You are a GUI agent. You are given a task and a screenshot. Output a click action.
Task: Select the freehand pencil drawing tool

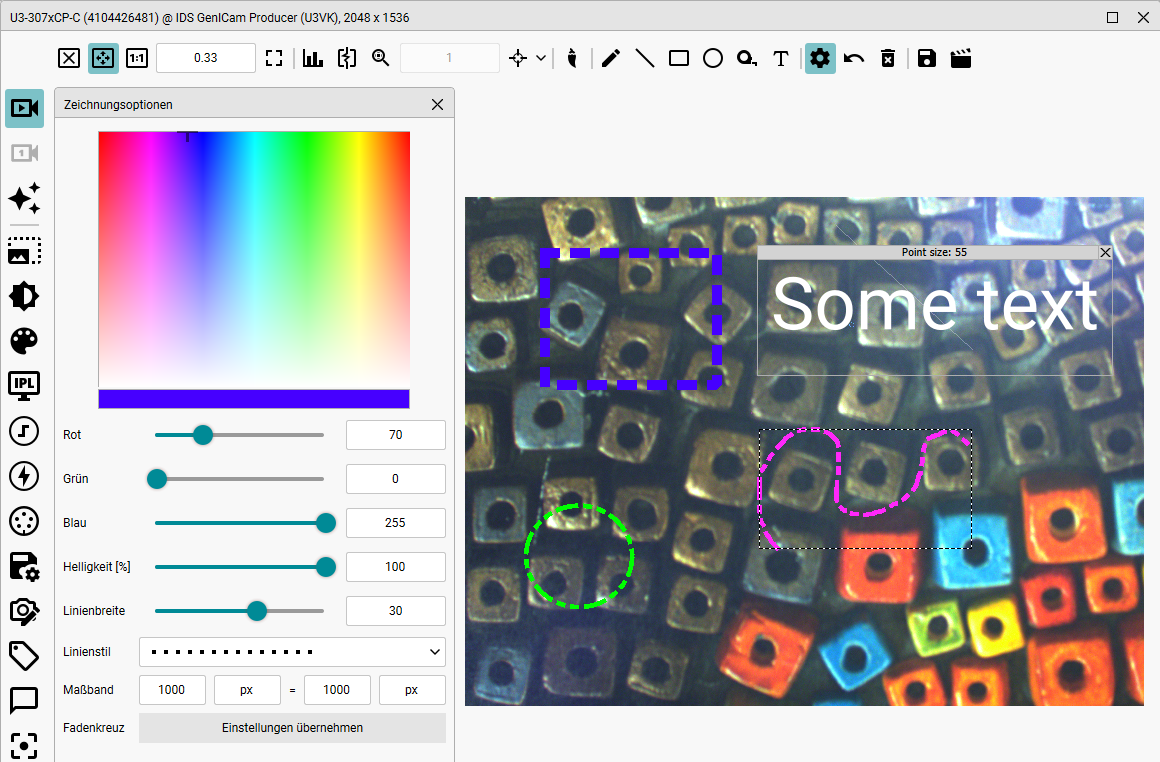(x=610, y=58)
